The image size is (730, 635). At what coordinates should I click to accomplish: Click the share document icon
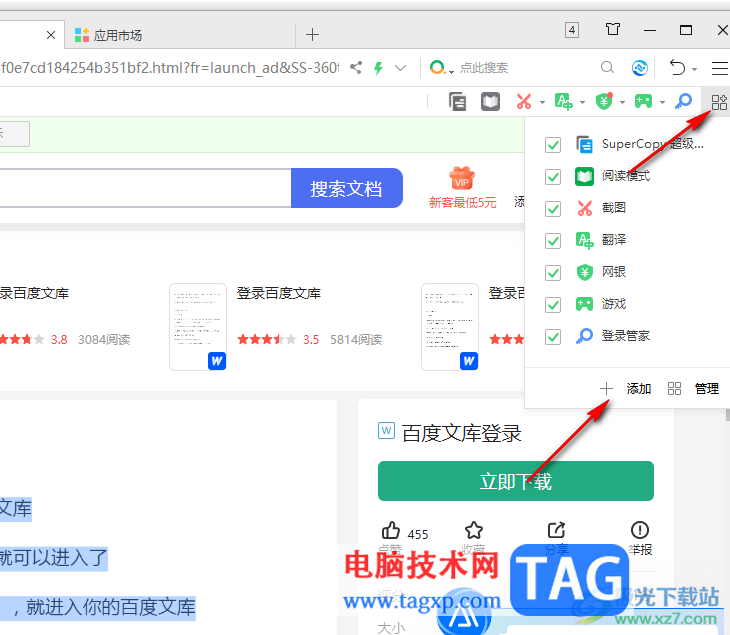point(556,530)
